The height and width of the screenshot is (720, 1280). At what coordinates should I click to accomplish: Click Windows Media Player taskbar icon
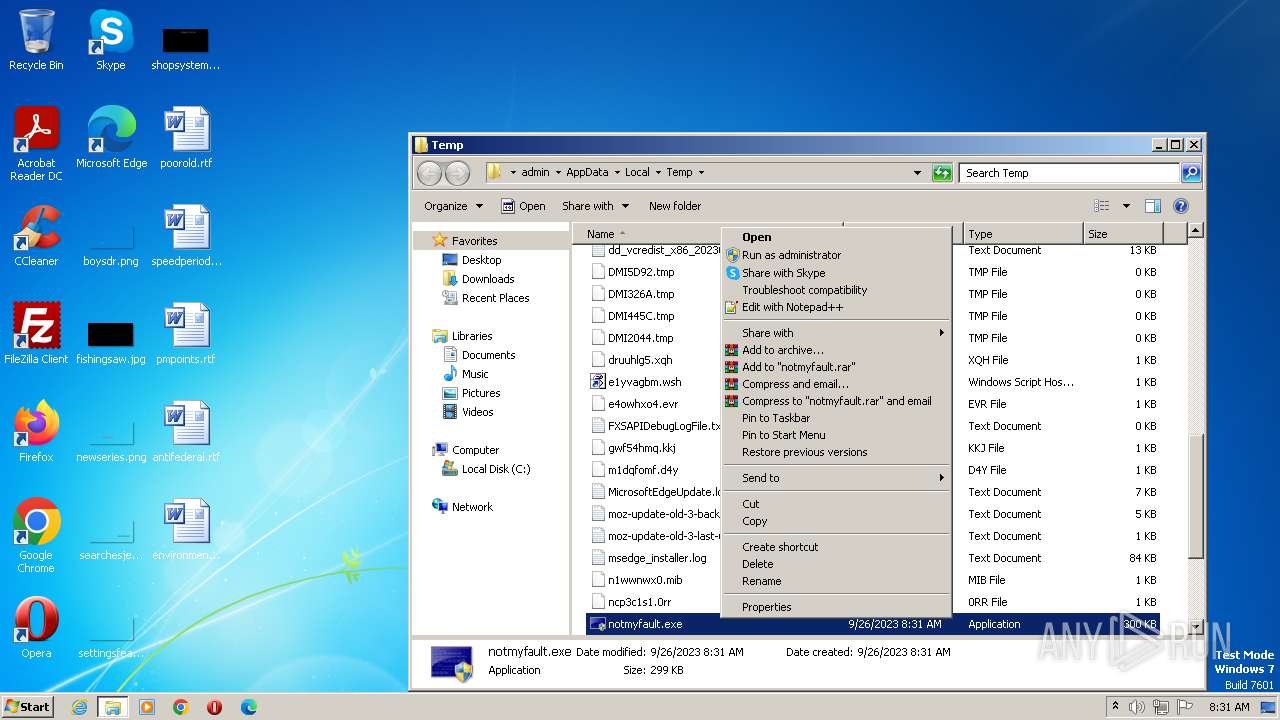pos(147,707)
